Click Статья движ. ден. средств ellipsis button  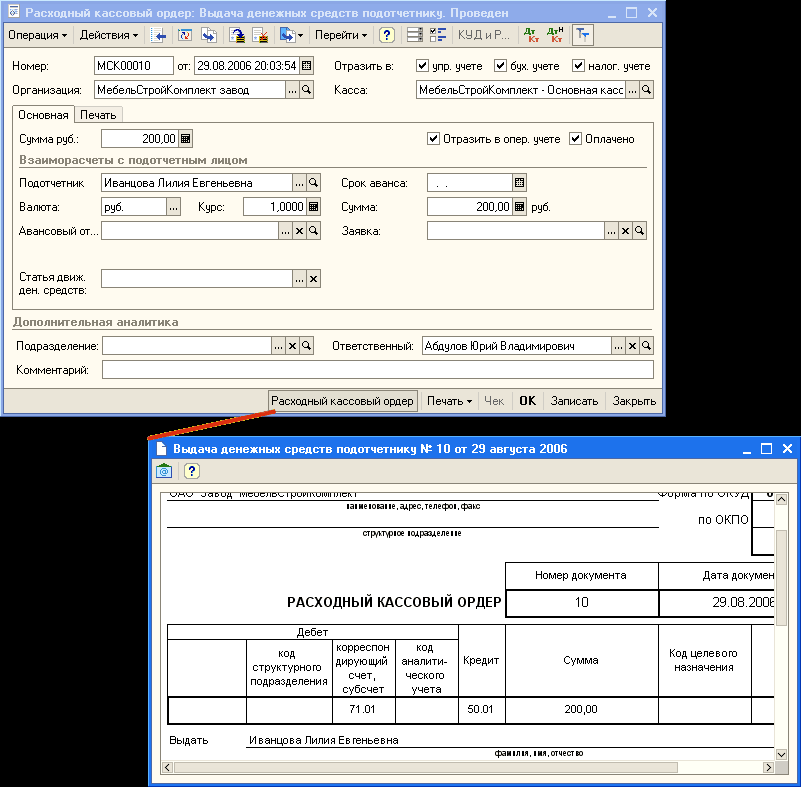pyautogui.click(x=299, y=279)
